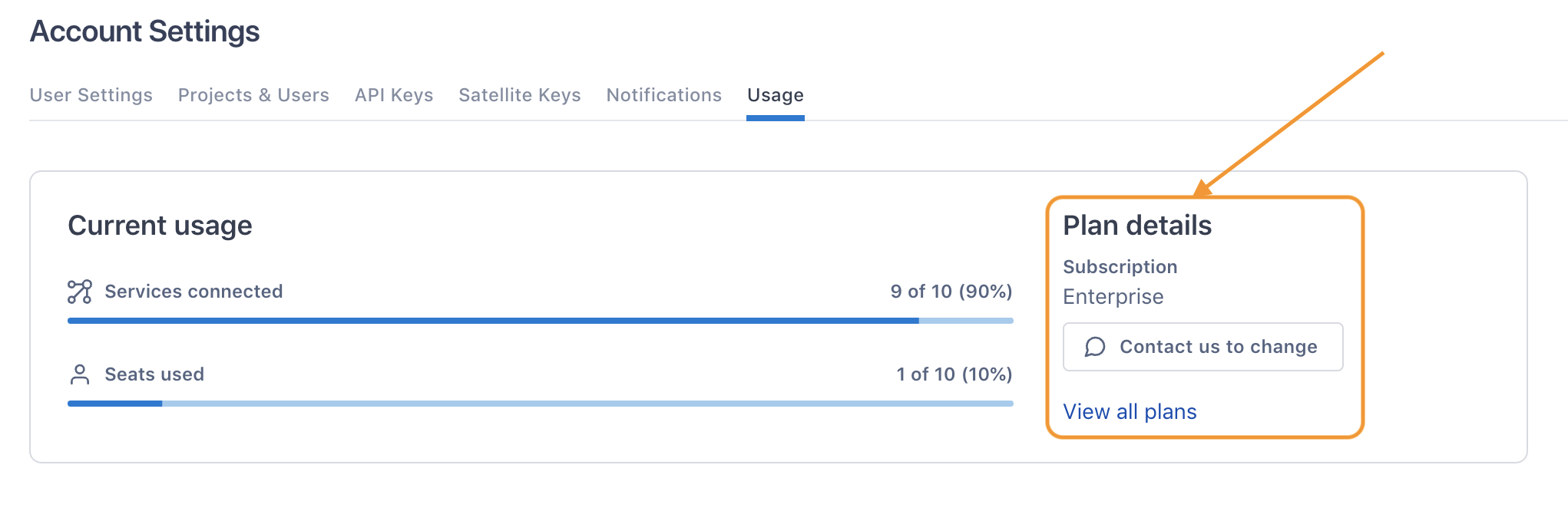Click the Plan details heading

pyautogui.click(x=1137, y=226)
